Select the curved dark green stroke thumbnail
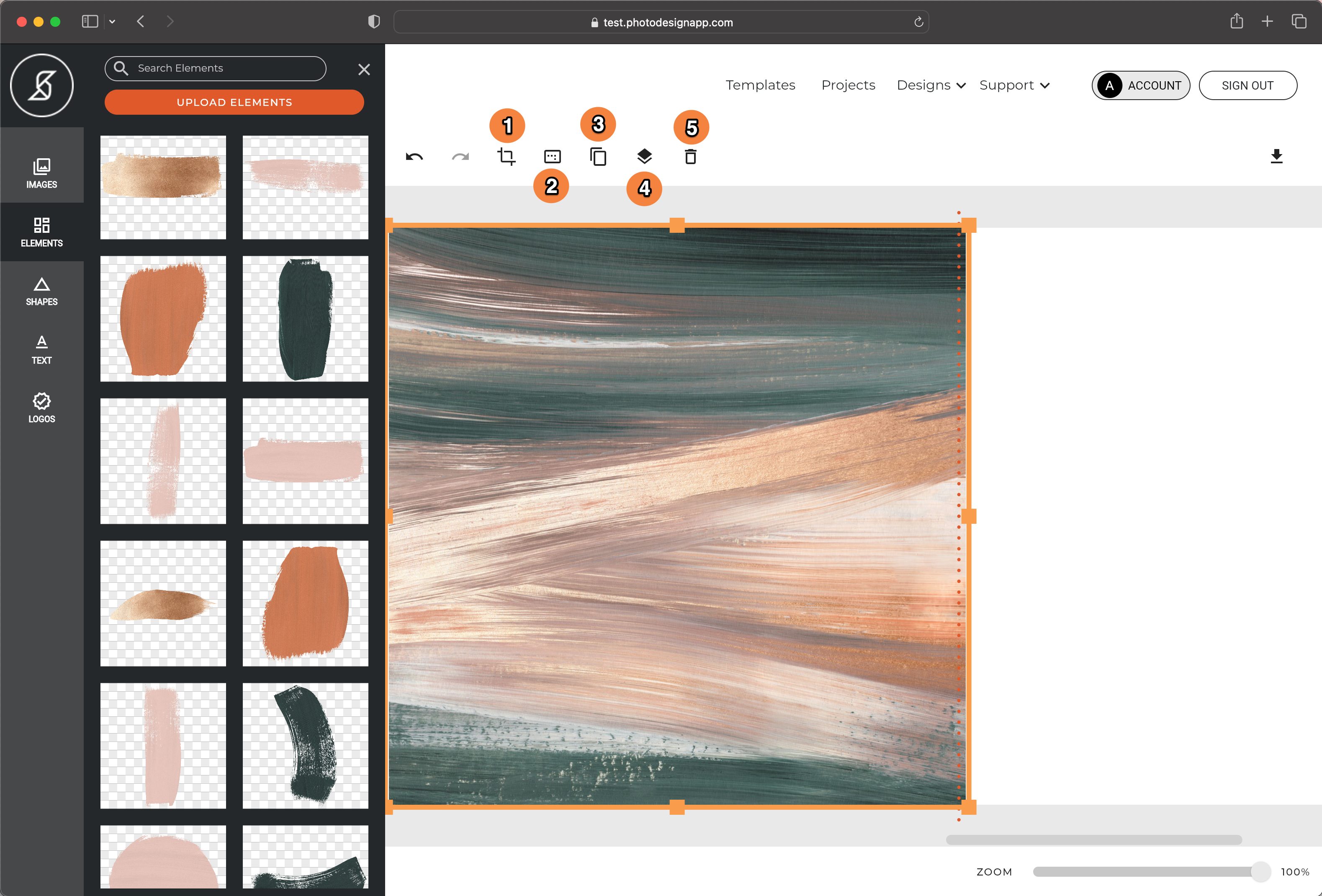 coord(306,746)
